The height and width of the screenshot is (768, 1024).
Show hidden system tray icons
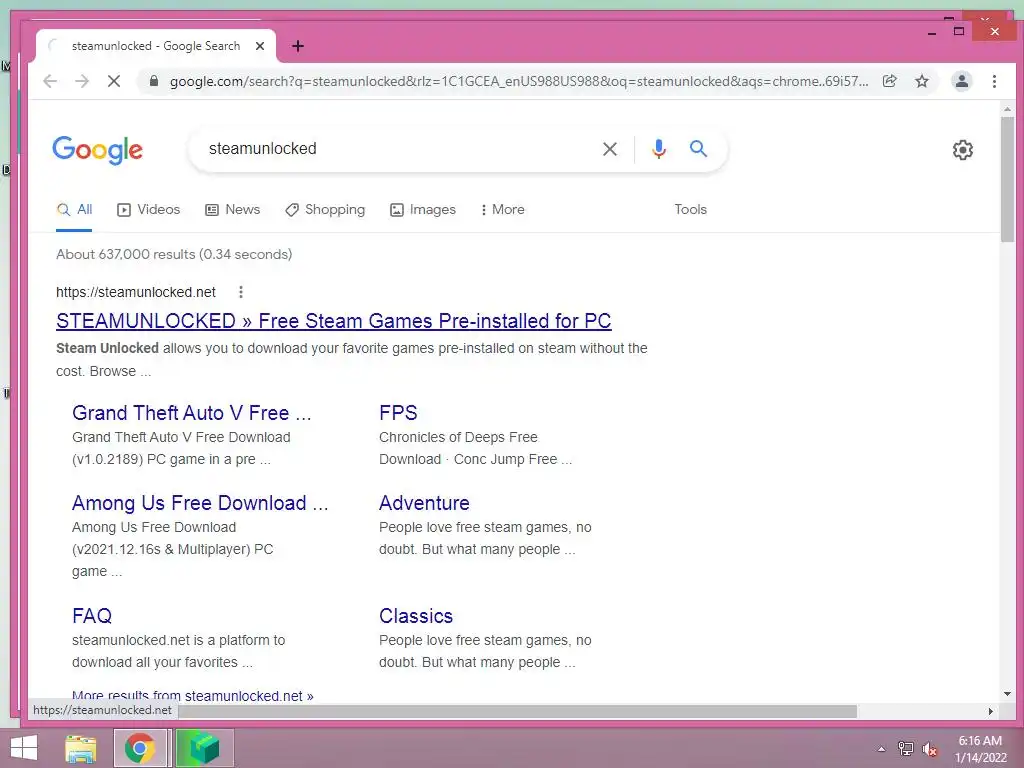pyautogui.click(x=882, y=749)
